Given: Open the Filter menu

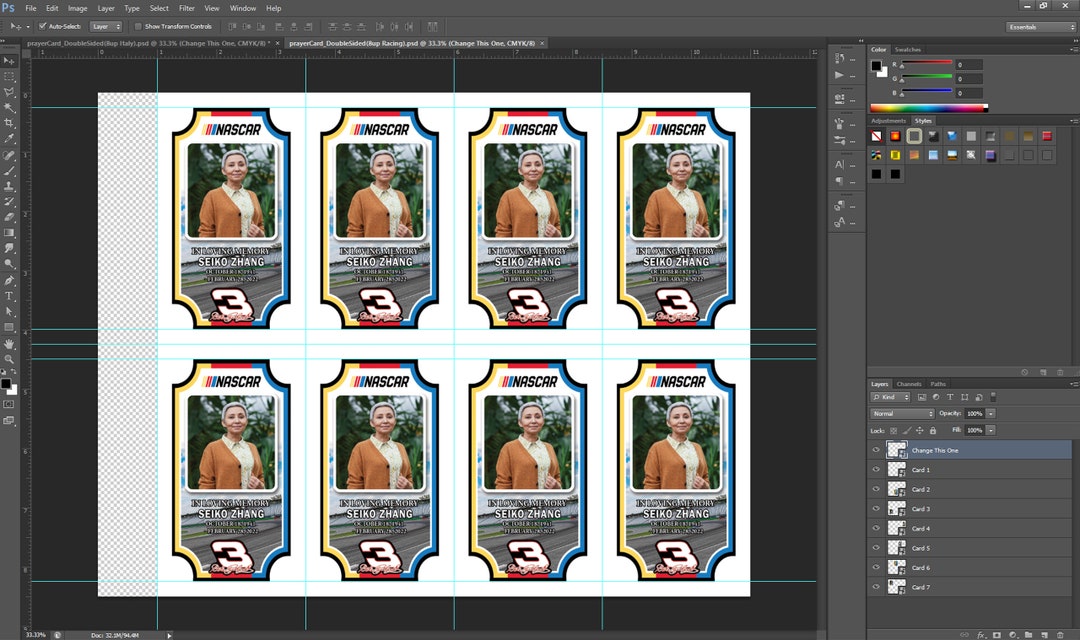Looking at the screenshot, I should tap(186, 8).
